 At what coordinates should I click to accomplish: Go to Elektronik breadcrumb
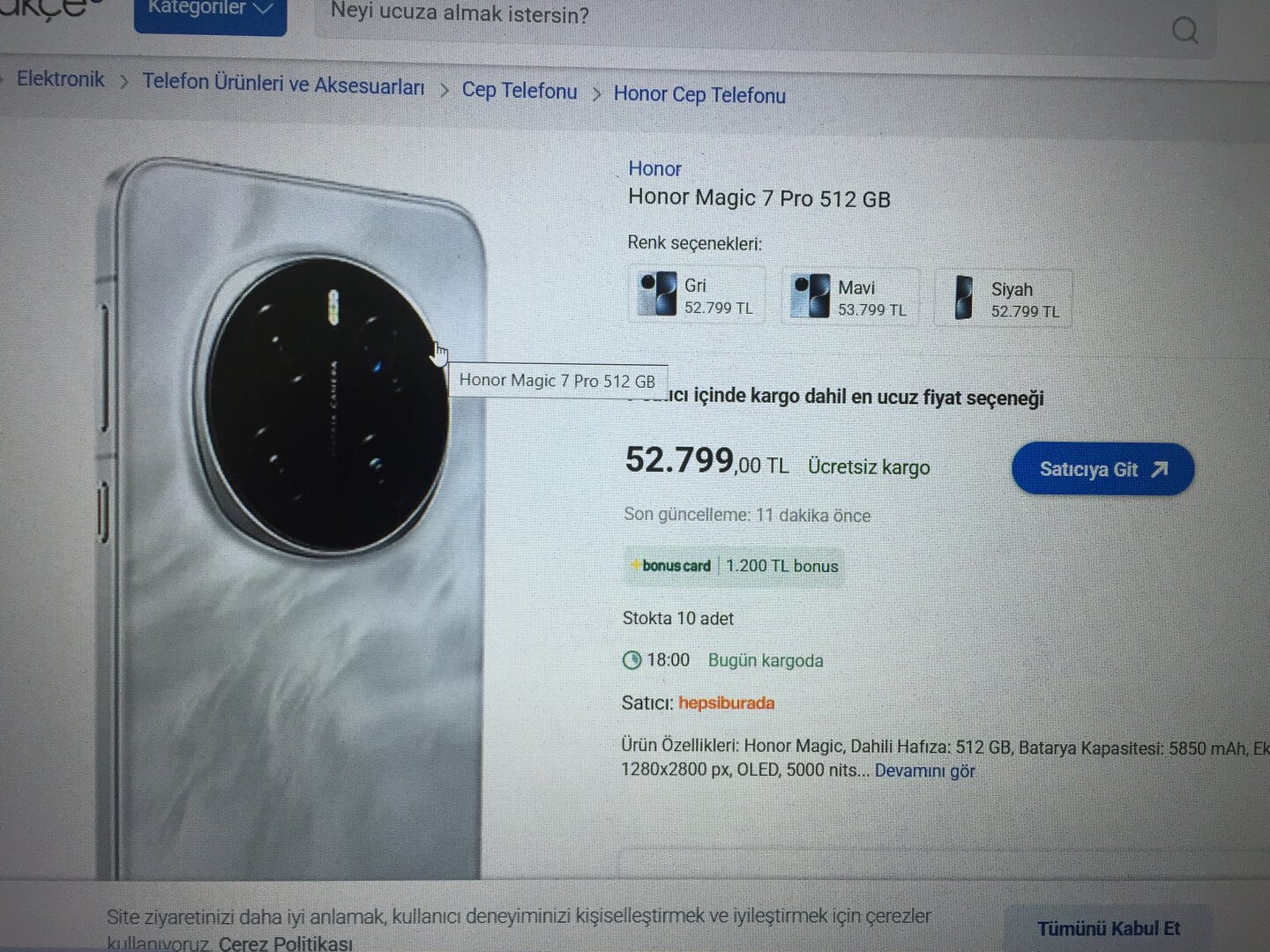pyautogui.click(x=60, y=78)
